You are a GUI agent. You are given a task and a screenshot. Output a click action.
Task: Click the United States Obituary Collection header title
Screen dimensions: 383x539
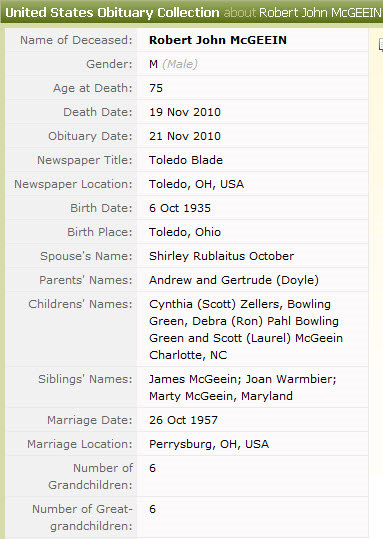click(112, 13)
